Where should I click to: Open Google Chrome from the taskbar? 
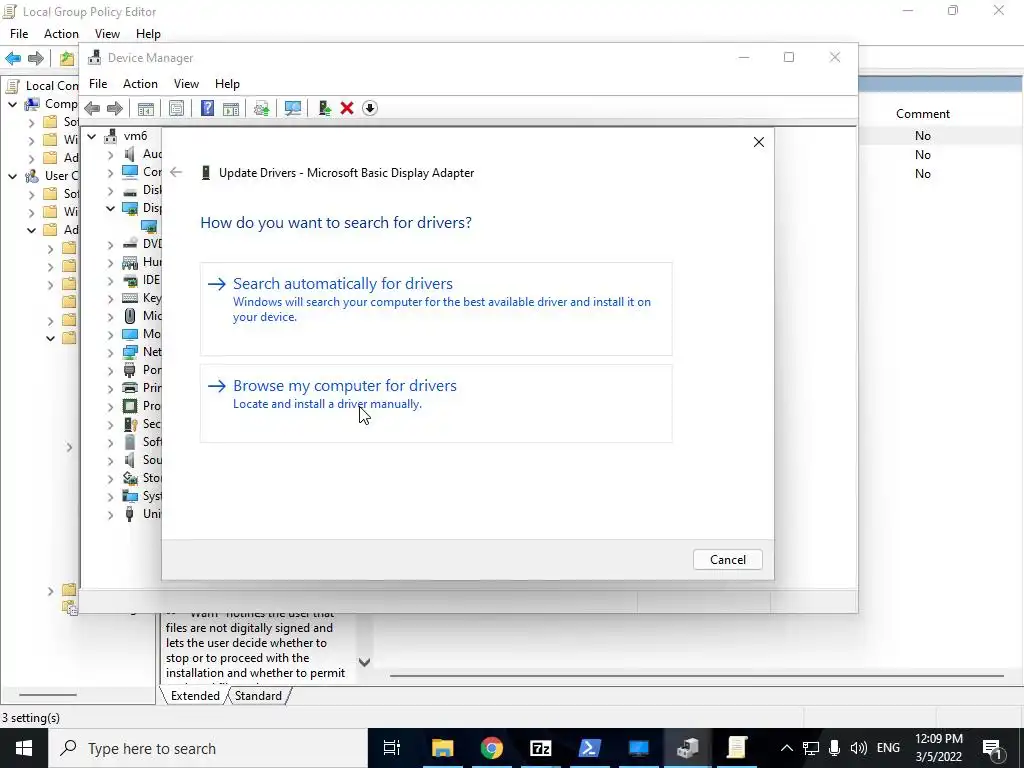click(x=492, y=748)
